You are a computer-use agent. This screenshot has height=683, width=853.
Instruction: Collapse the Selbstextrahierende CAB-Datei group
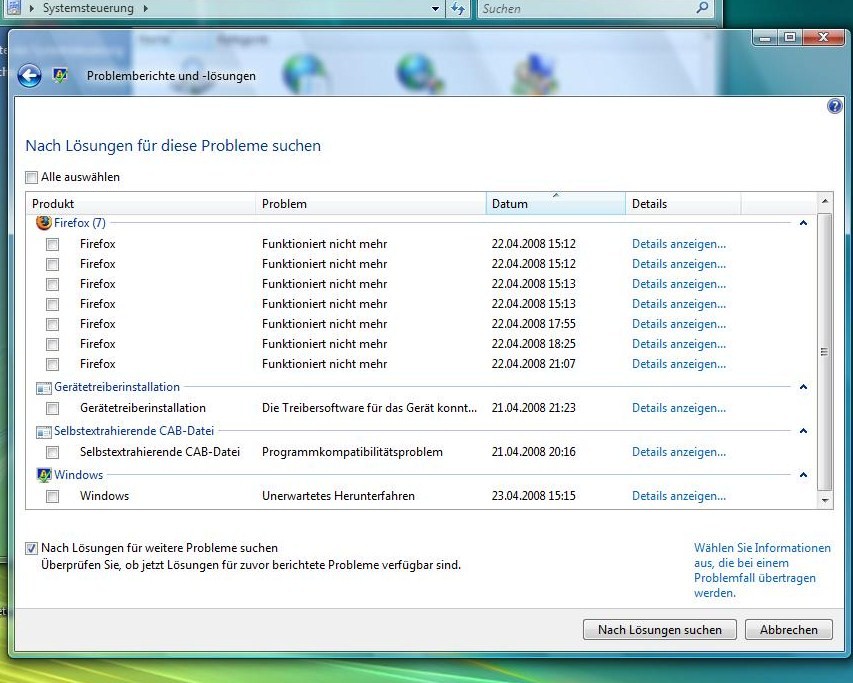pyautogui.click(x=803, y=431)
